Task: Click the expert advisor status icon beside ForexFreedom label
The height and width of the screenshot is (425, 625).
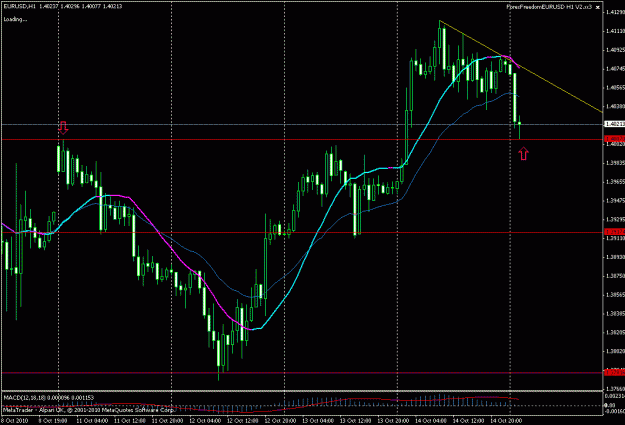Action: pyautogui.click(x=597, y=7)
